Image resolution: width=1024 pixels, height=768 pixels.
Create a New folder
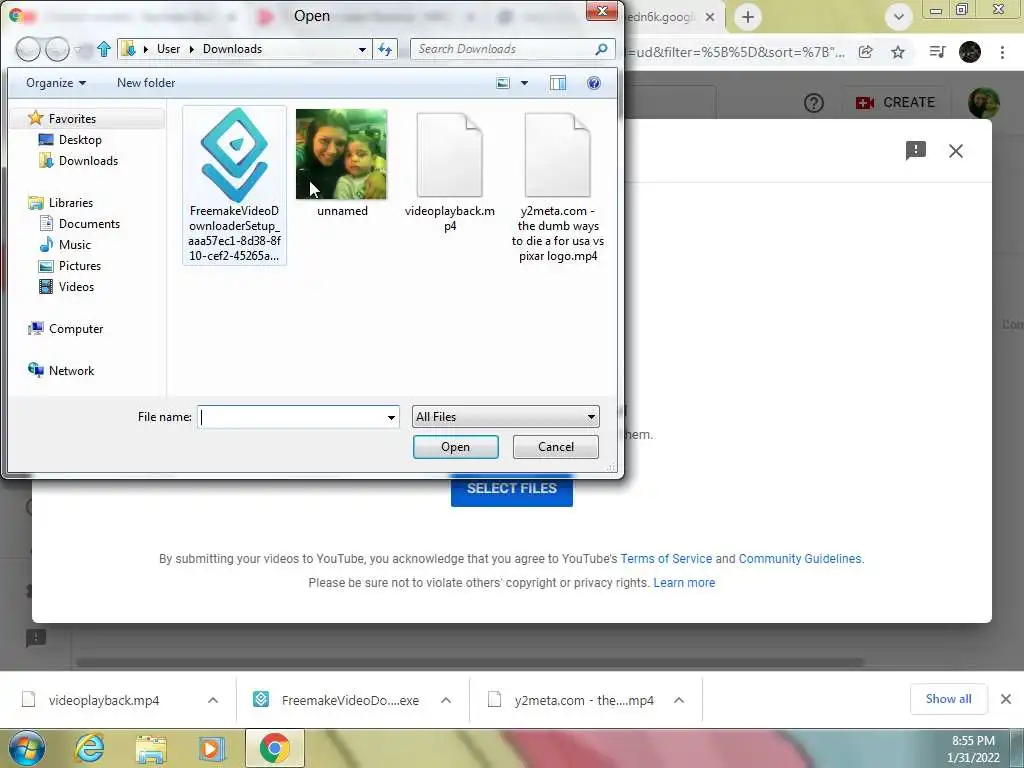(x=146, y=83)
